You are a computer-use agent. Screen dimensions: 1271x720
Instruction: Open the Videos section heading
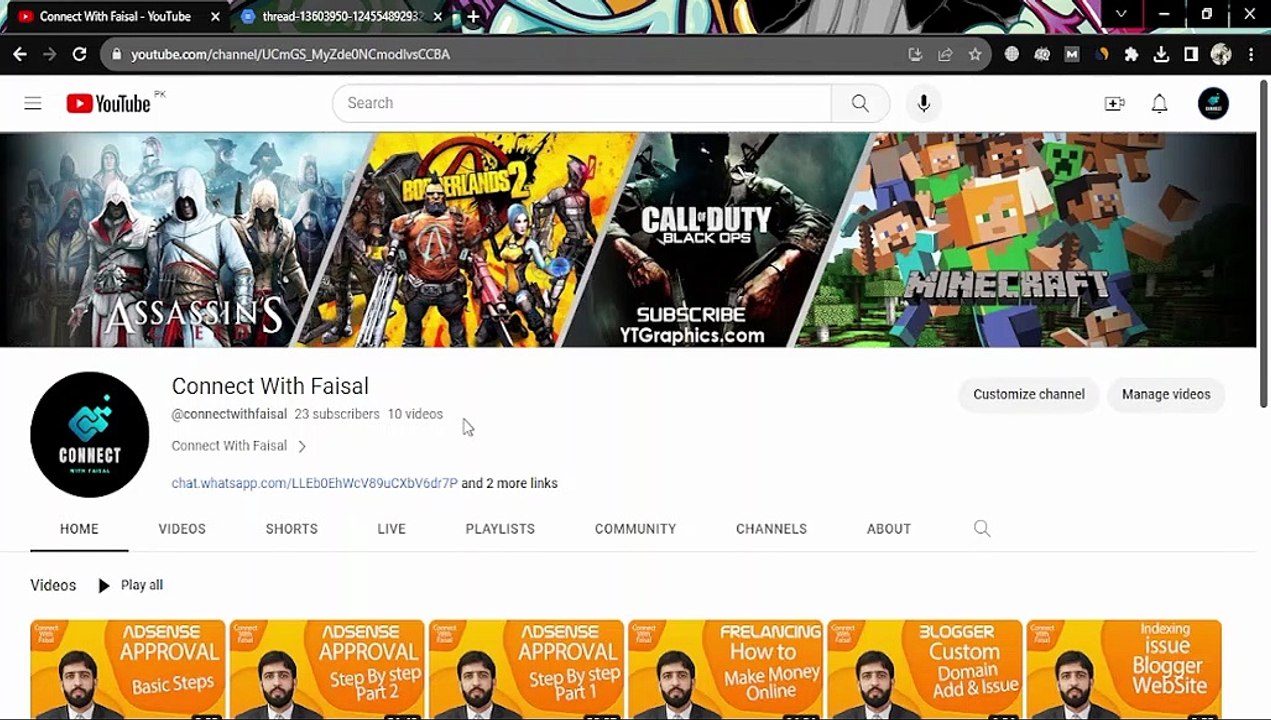(x=53, y=585)
